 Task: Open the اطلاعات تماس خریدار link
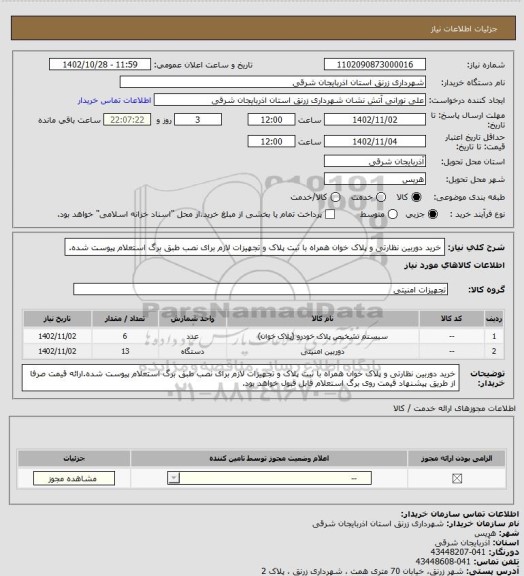pos(114,100)
